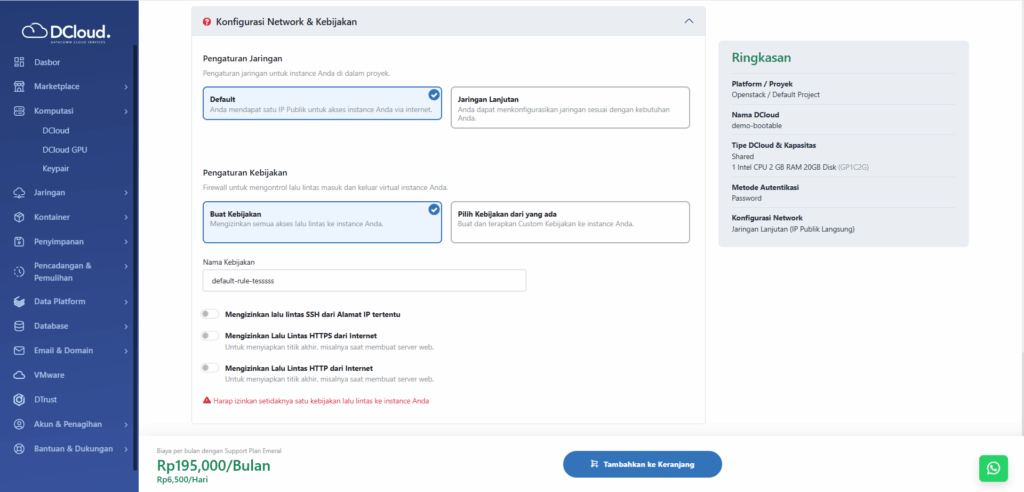Collapse the Konfigurasi Network & Kebijakan section
Screen dimensions: 1024x492
click(688, 21)
